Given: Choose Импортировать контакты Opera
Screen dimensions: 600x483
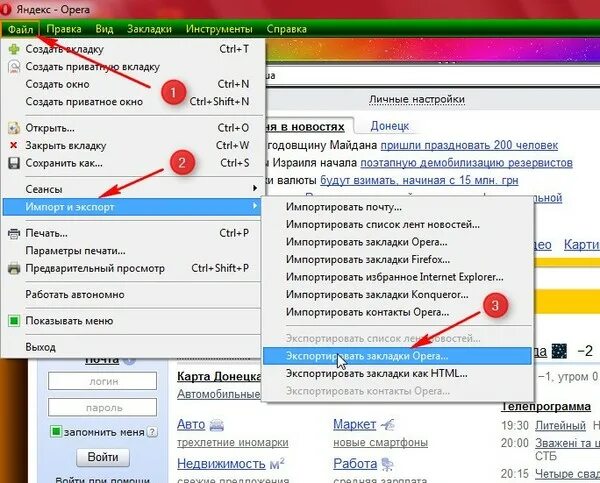Looking at the screenshot, I should (x=397, y=312).
